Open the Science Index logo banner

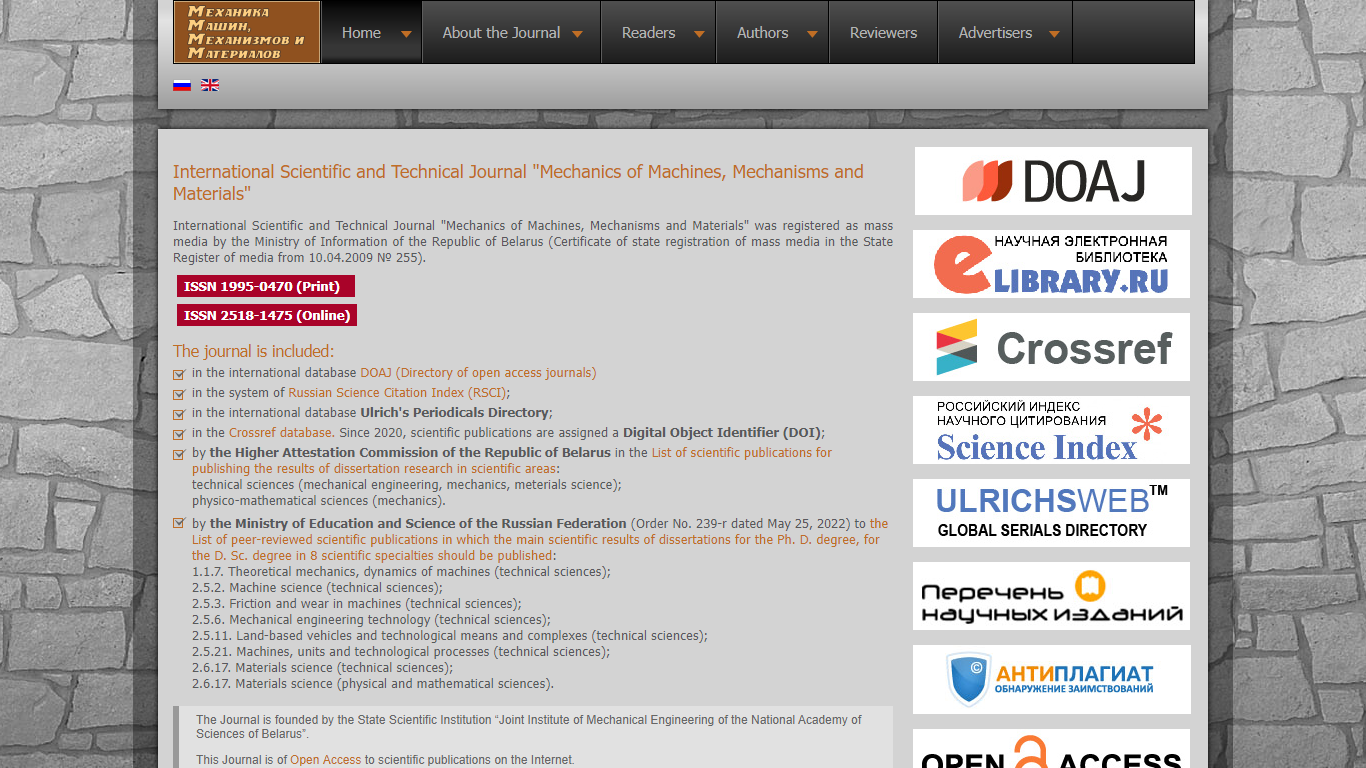(x=1051, y=430)
